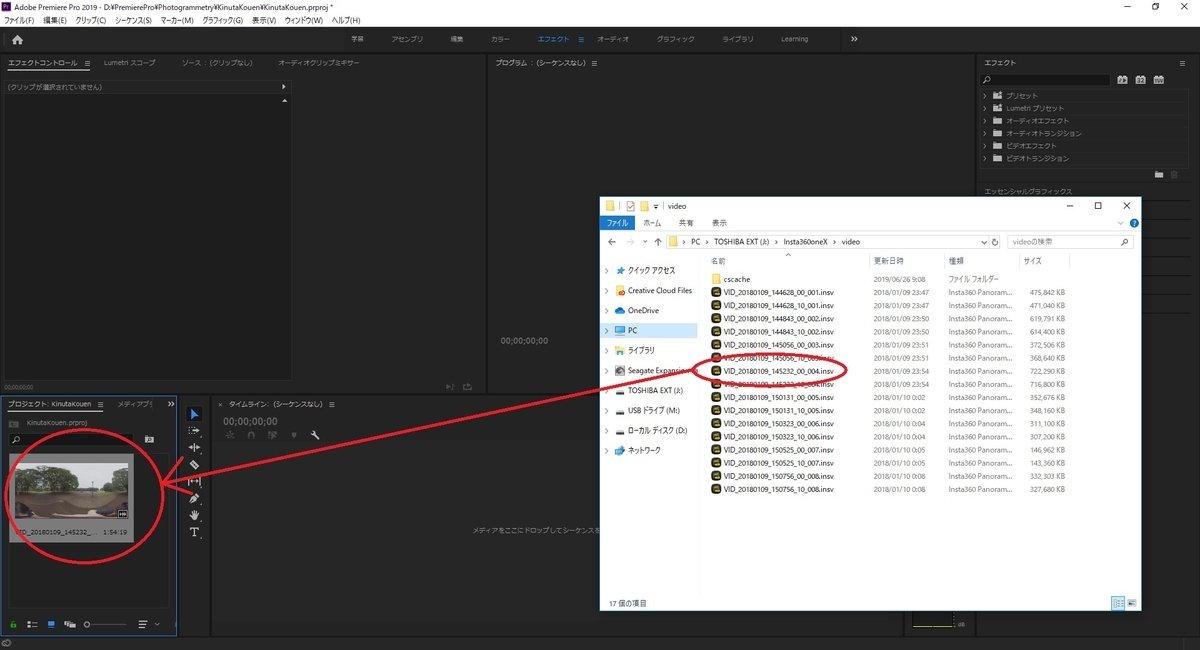This screenshot has height=650, width=1200.
Task: Click the YUV effects filter icon
Action: [1158, 80]
